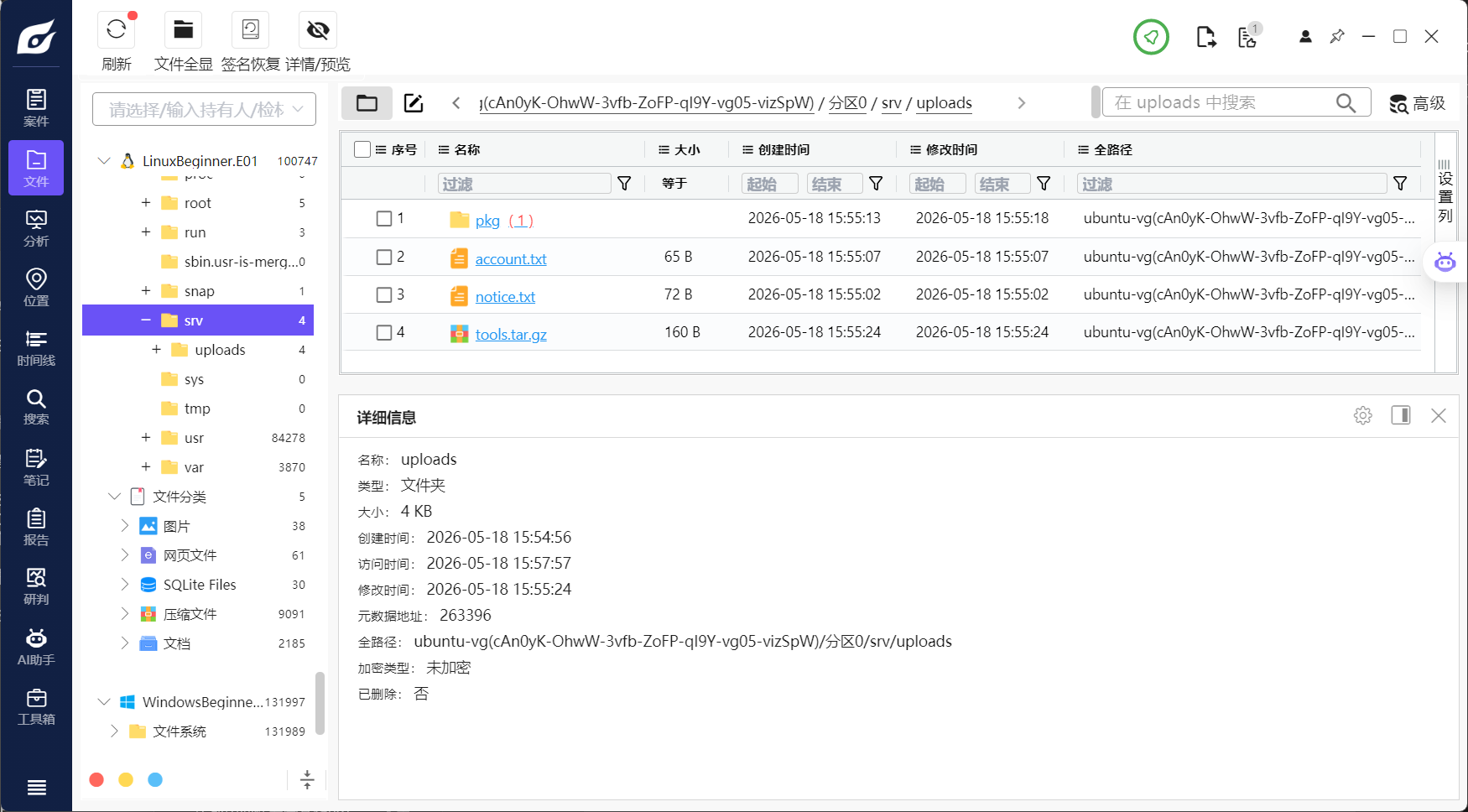Toggle the 修改时间 column filter funnel

[1044, 183]
